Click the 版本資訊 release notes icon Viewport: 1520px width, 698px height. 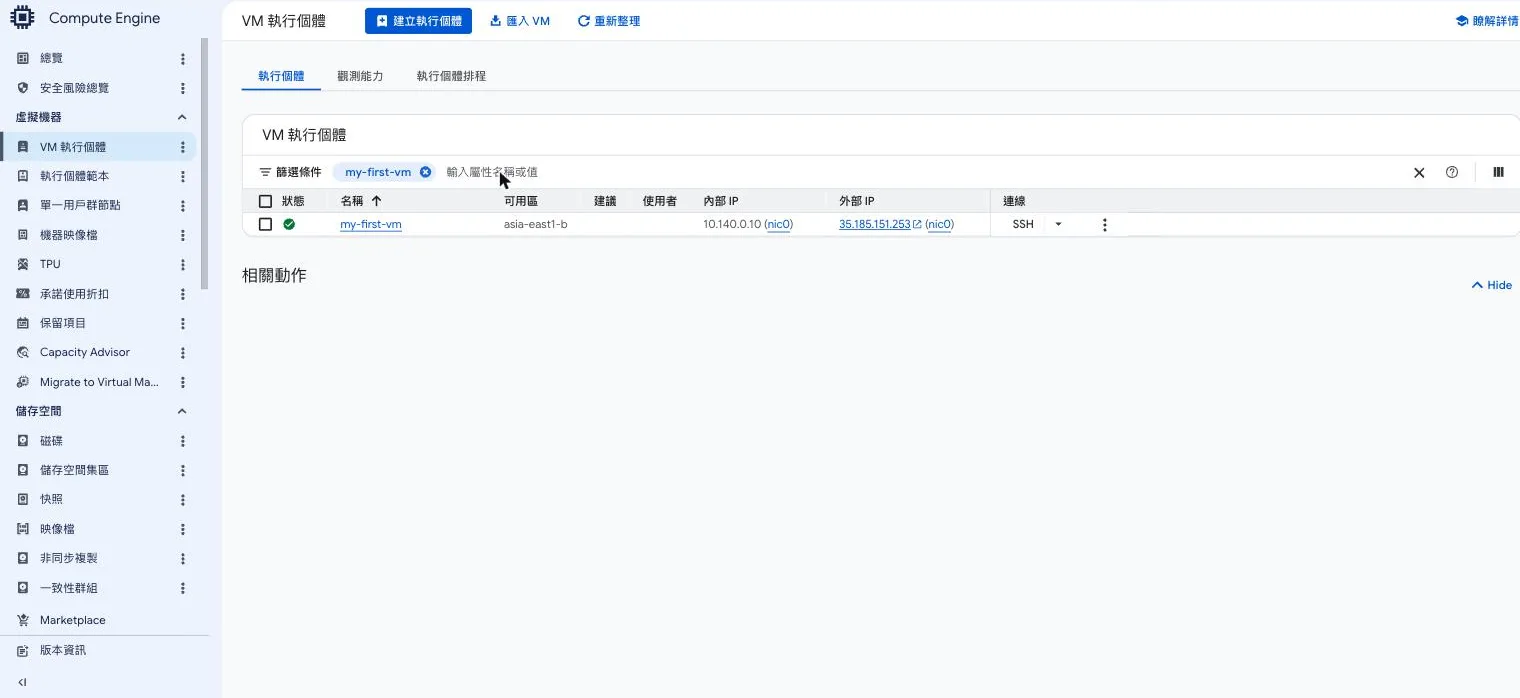(x=23, y=650)
